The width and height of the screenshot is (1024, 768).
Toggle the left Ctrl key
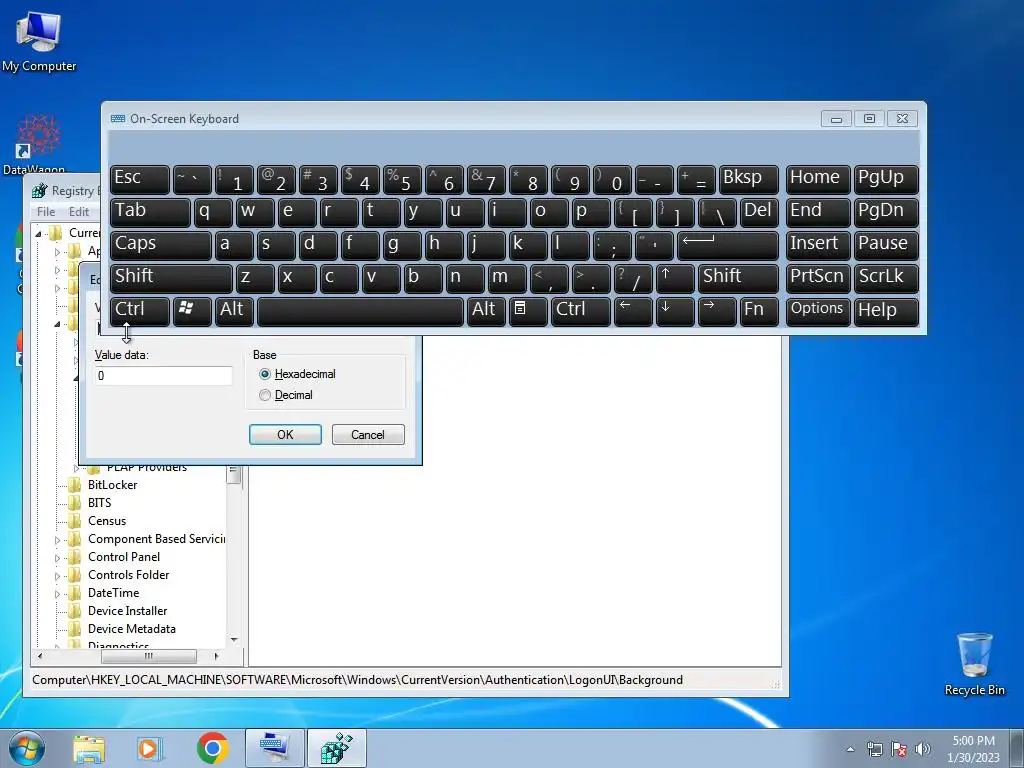(x=140, y=311)
